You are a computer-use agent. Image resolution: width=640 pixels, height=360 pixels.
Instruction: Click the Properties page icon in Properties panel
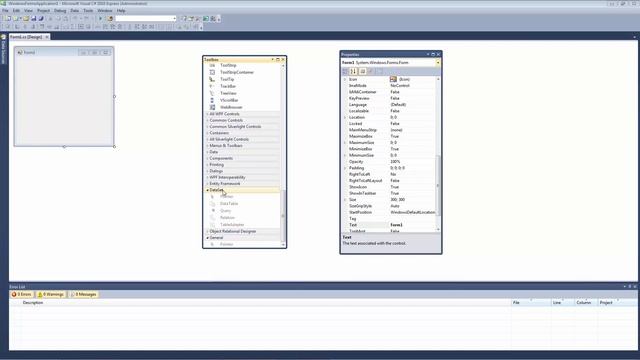point(362,71)
